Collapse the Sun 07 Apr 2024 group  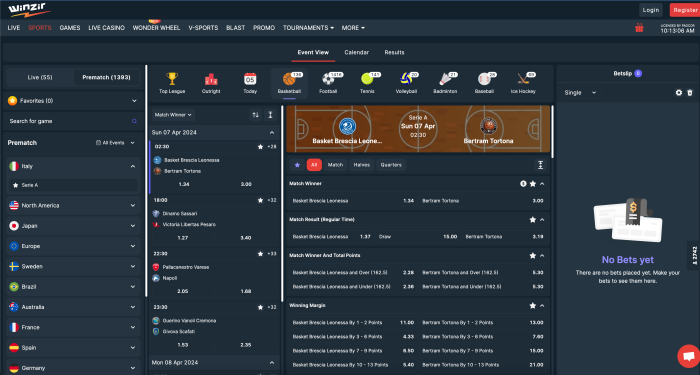click(x=272, y=133)
